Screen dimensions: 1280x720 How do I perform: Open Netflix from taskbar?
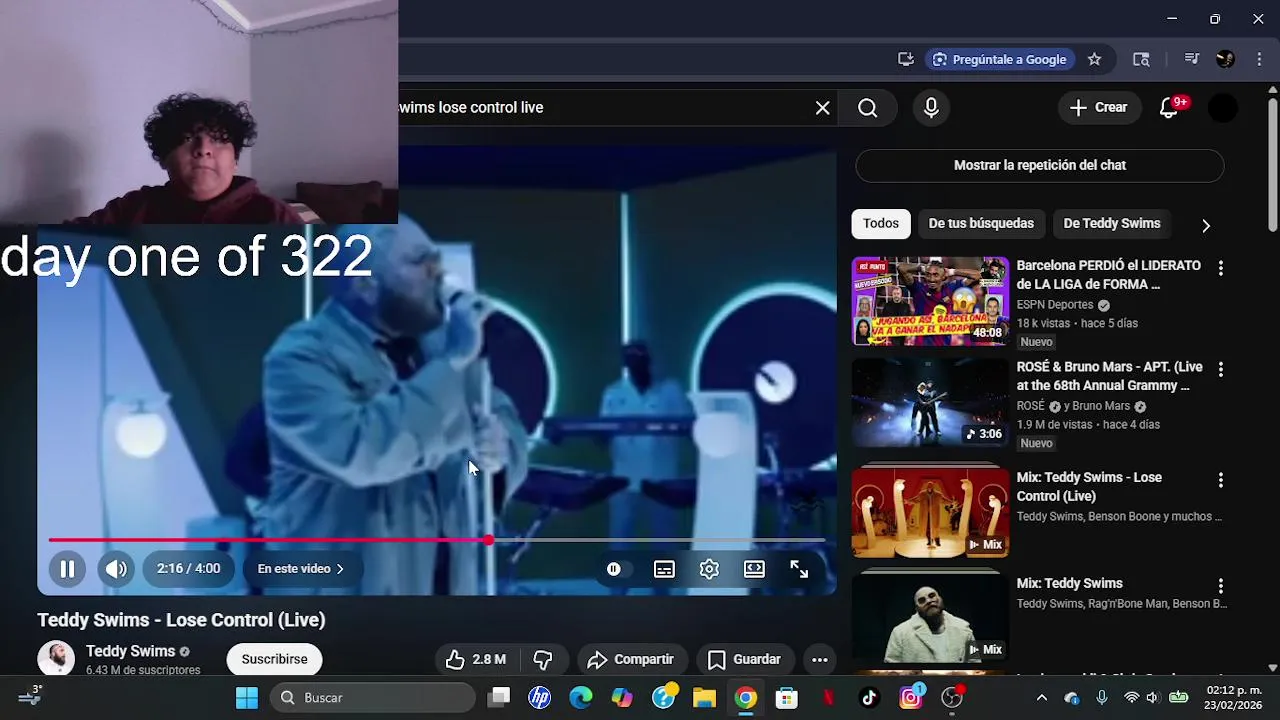point(828,698)
